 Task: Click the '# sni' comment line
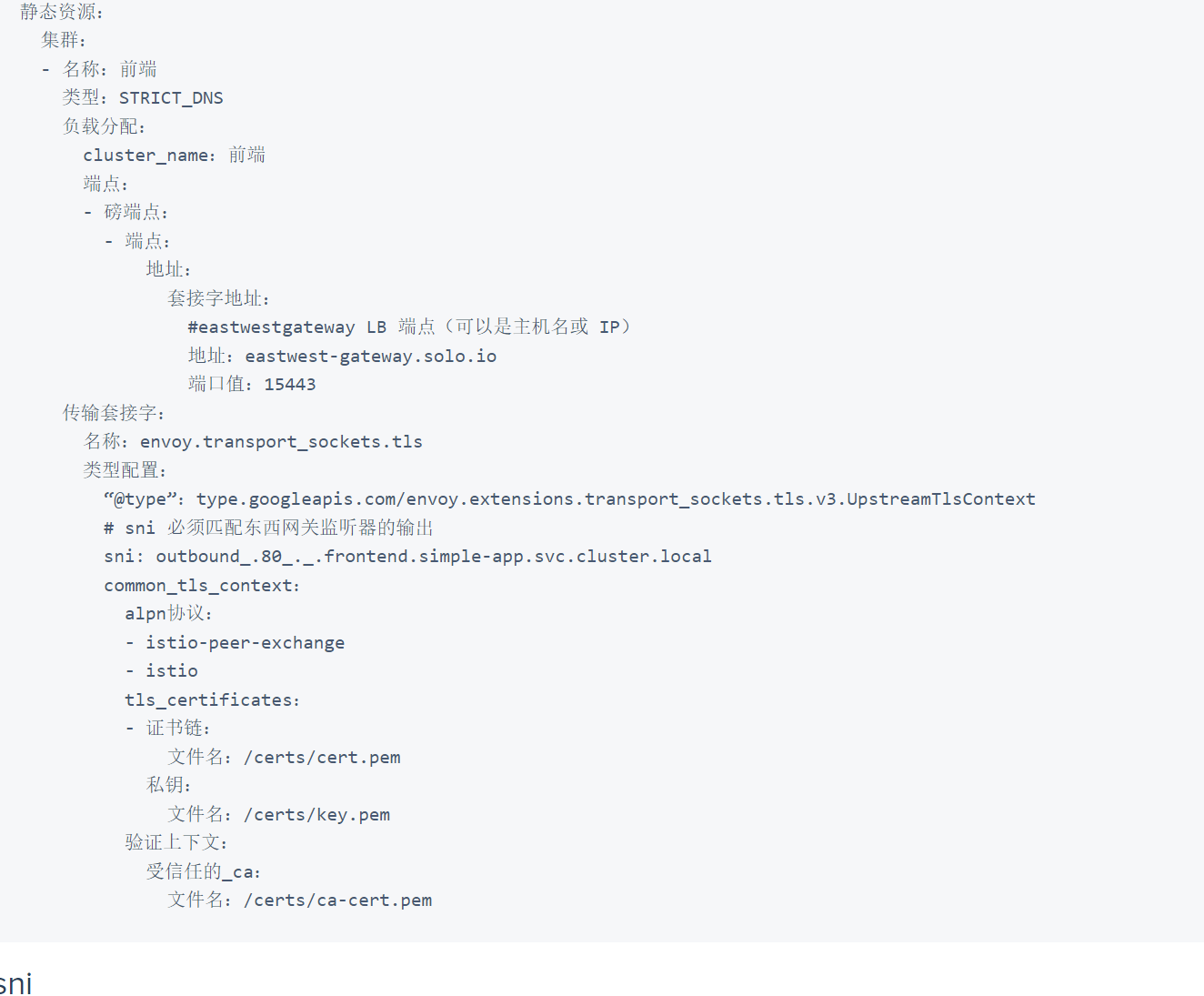pos(268,528)
